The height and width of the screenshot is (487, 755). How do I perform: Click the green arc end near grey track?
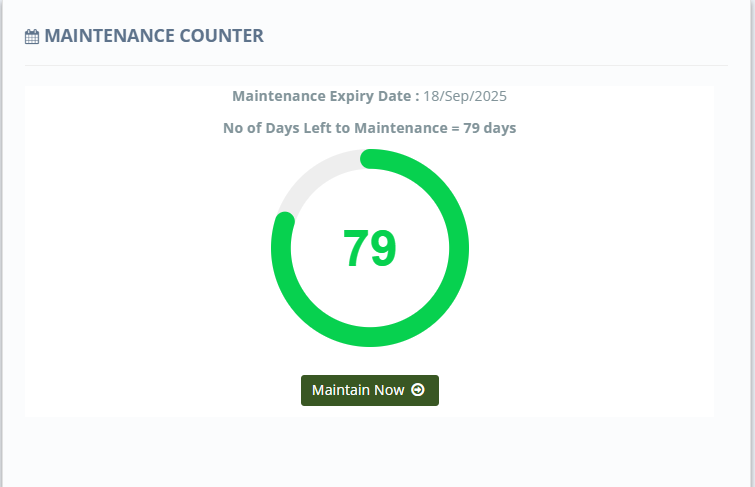pos(284,222)
